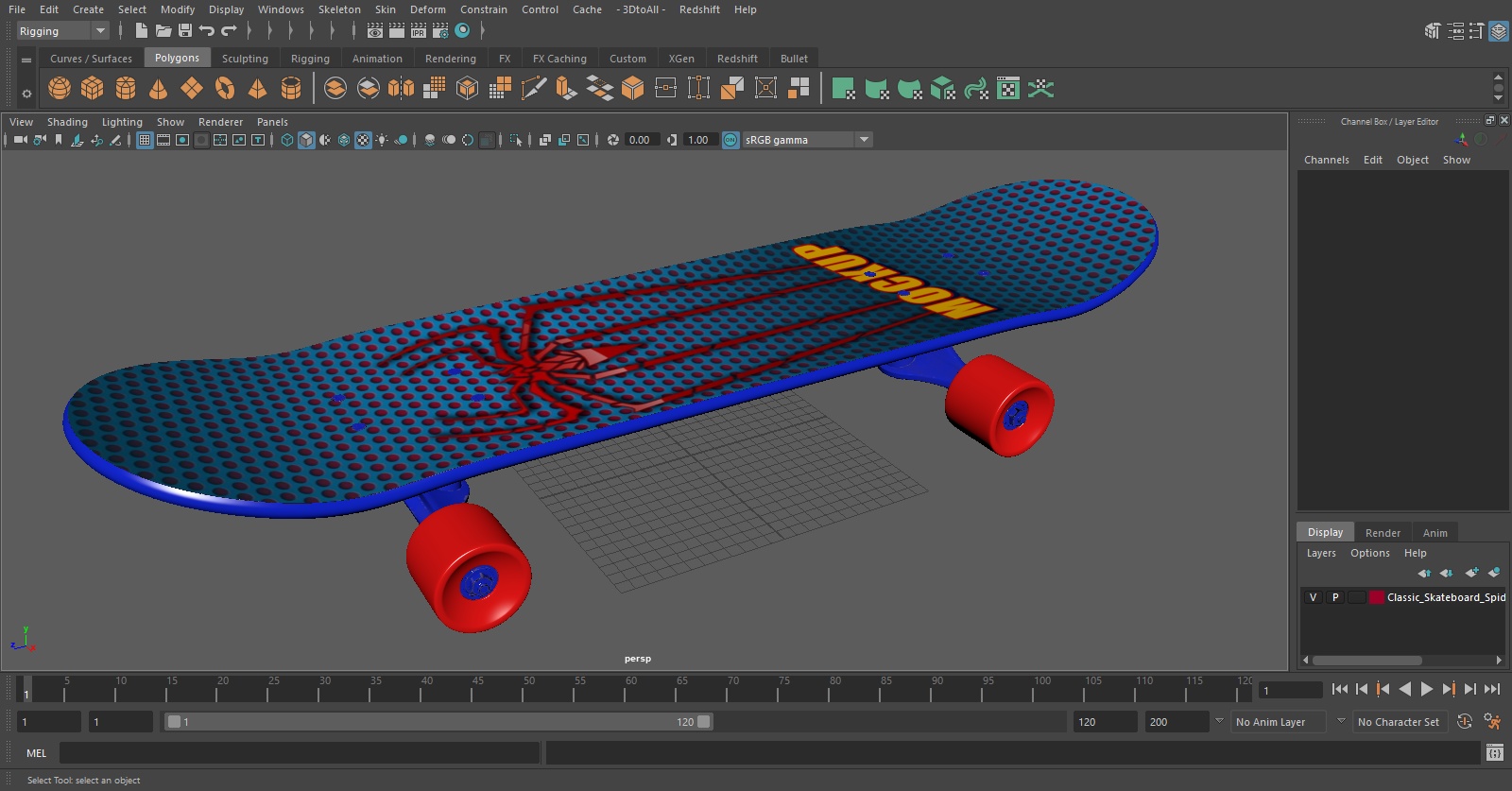Open the Layers menu in layer editor

[1321, 554]
